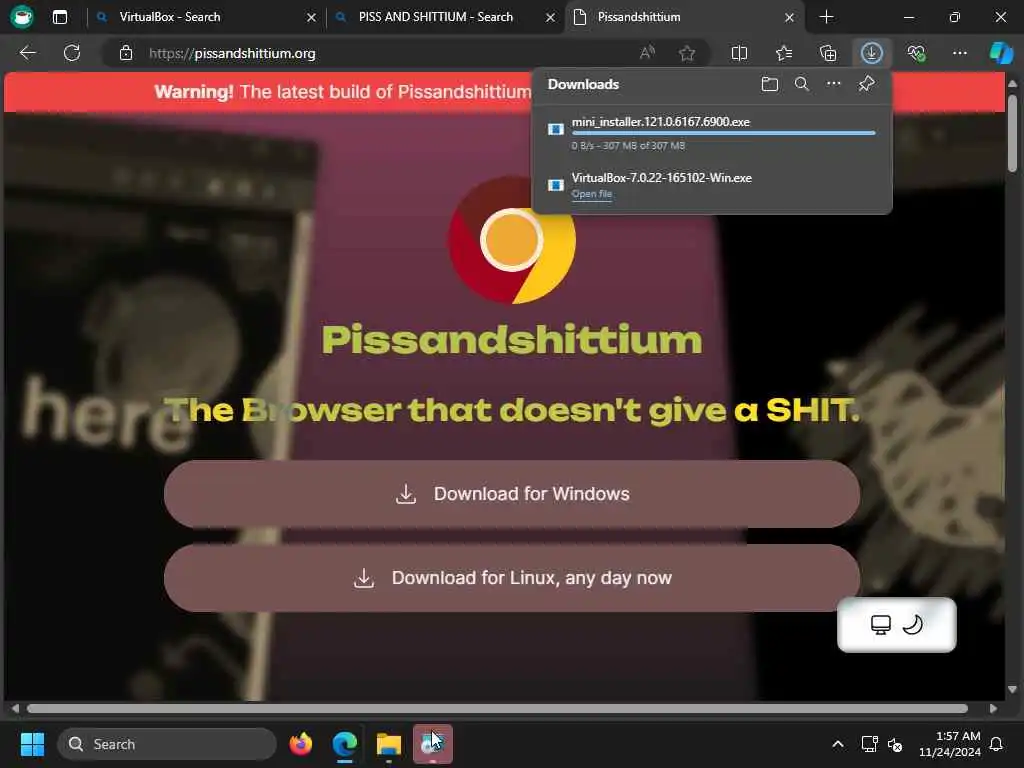The image size is (1024, 768).
Task: Add this page to favorites star
Action: click(686, 53)
